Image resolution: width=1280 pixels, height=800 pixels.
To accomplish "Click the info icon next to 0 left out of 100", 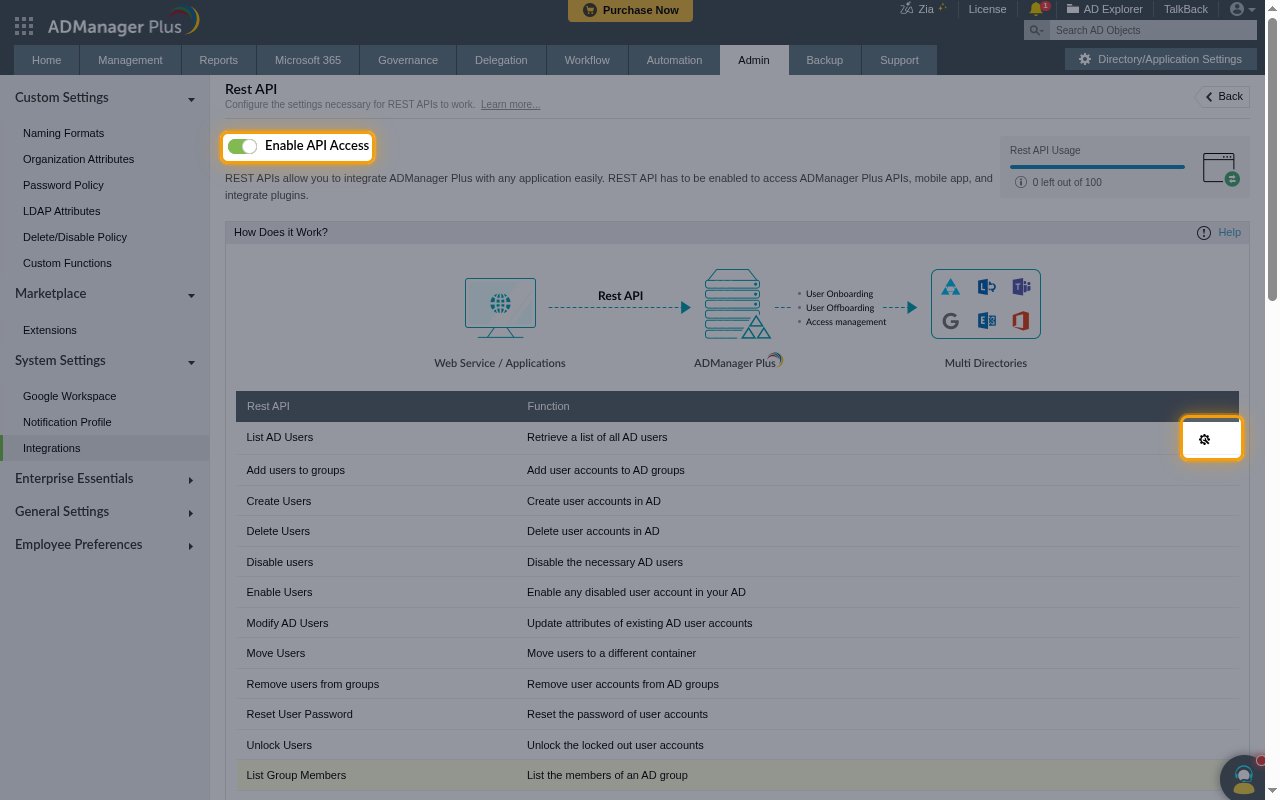I will pyautogui.click(x=1021, y=182).
